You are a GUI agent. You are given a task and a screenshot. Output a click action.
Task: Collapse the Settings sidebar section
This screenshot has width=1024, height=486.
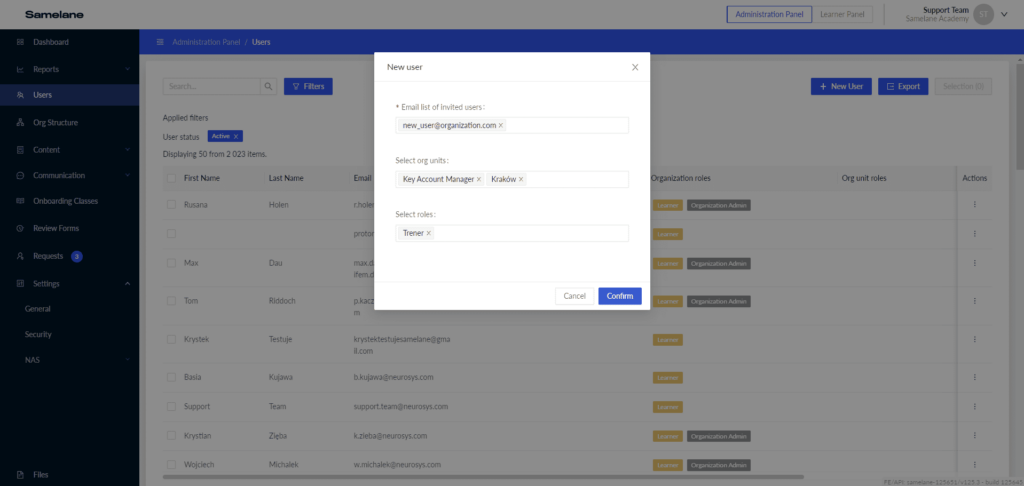(128, 283)
